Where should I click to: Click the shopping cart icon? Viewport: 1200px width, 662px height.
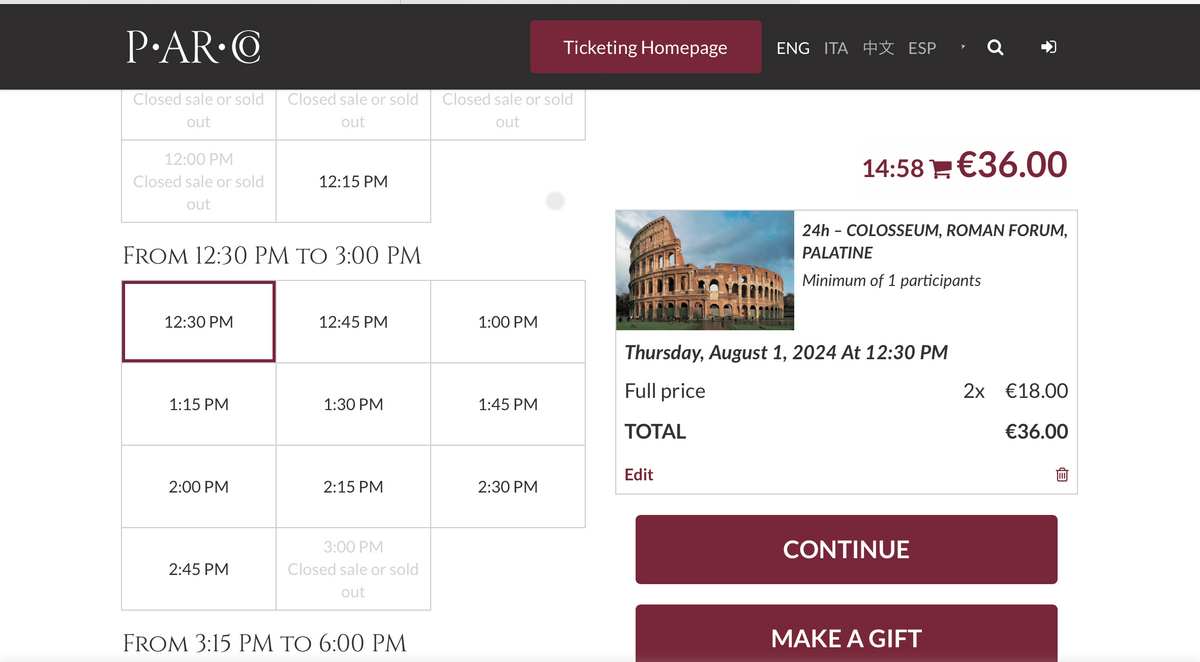[940, 169]
